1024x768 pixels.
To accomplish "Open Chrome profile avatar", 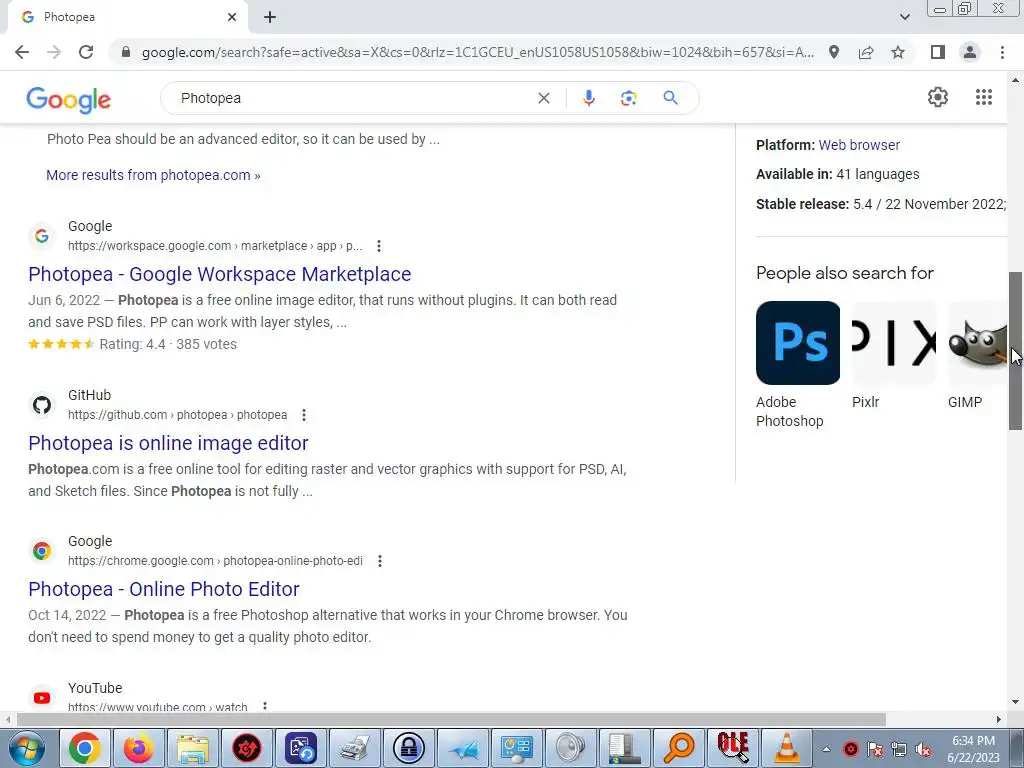I will [x=970, y=52].
